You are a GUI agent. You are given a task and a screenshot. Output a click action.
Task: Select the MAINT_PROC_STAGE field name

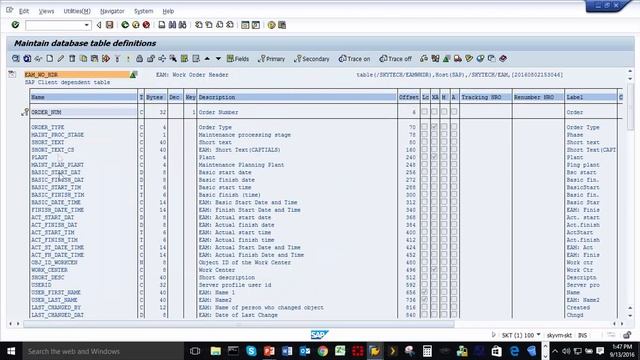click(58, 135)
